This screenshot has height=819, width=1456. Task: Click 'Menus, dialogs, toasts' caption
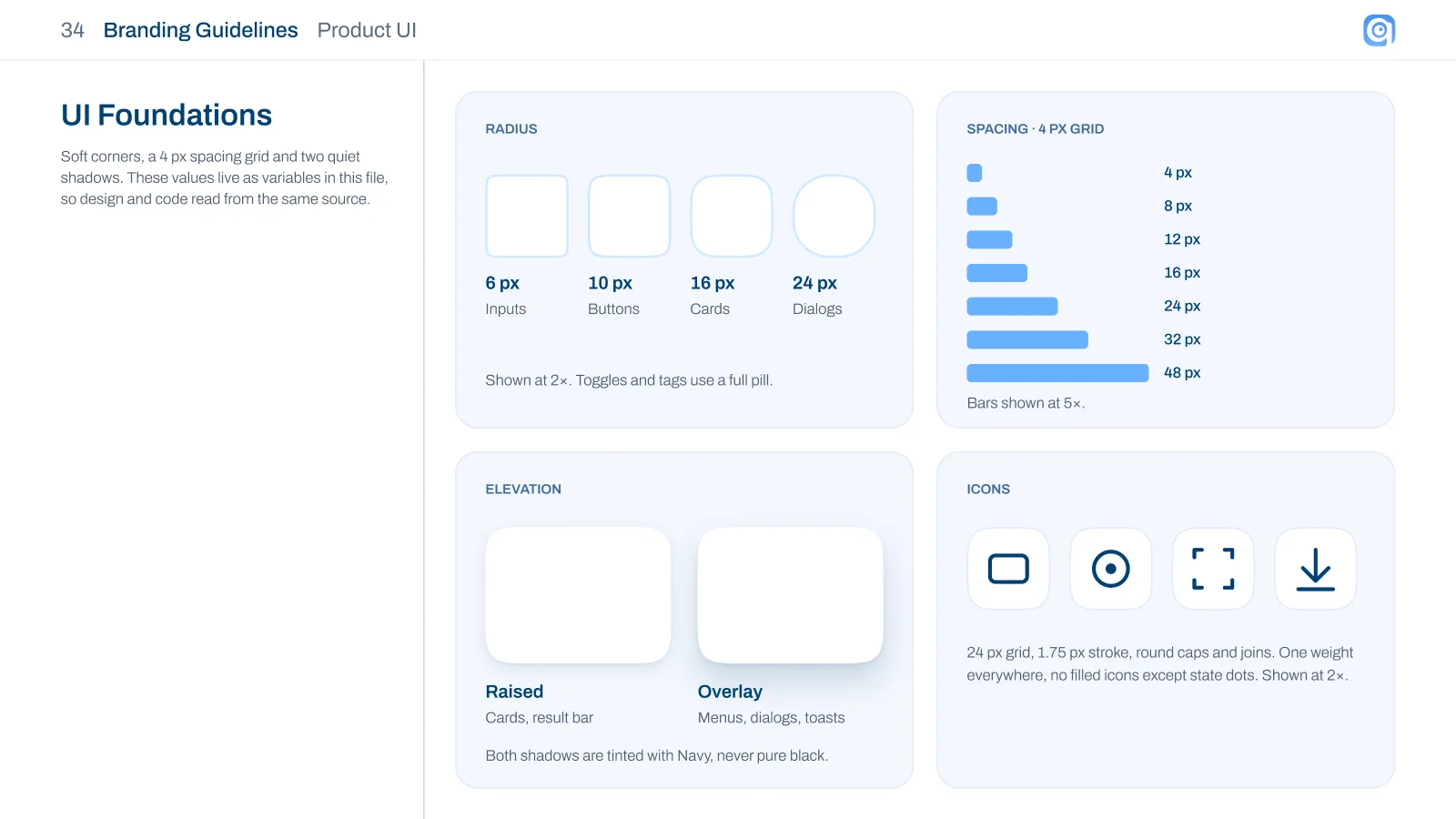(772, 718)
